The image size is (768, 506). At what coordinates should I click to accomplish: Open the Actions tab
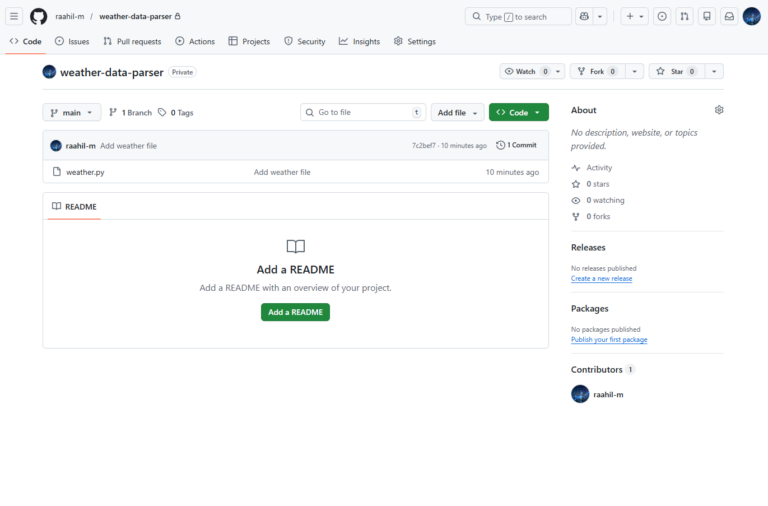195,42
